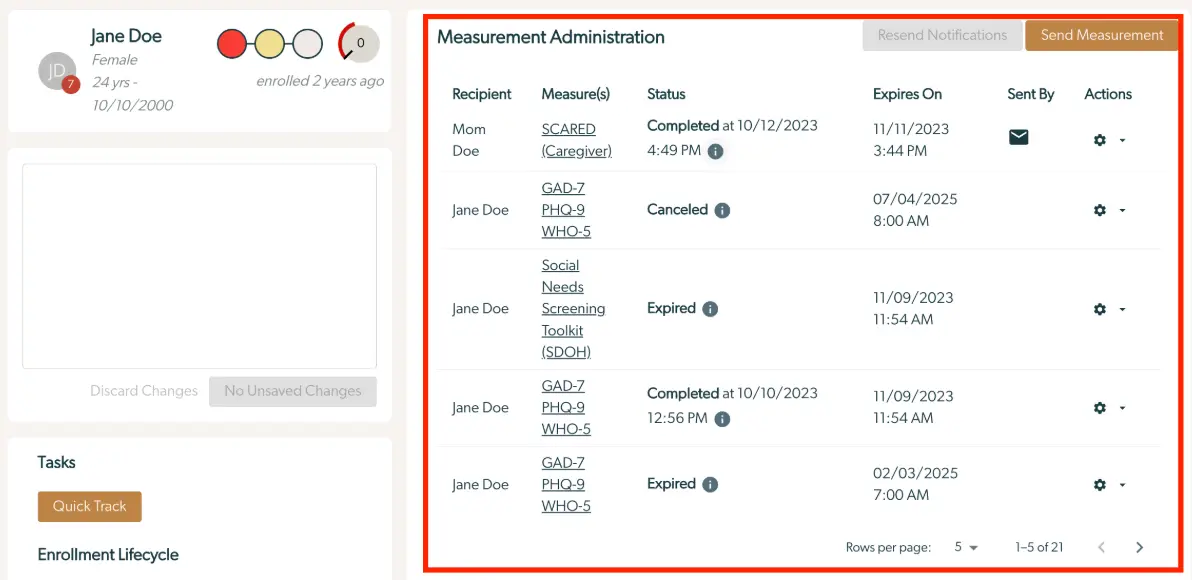Click the info icon after Completed at 10/10/2023
The image size is (1192, 580).
click(722, 418)
